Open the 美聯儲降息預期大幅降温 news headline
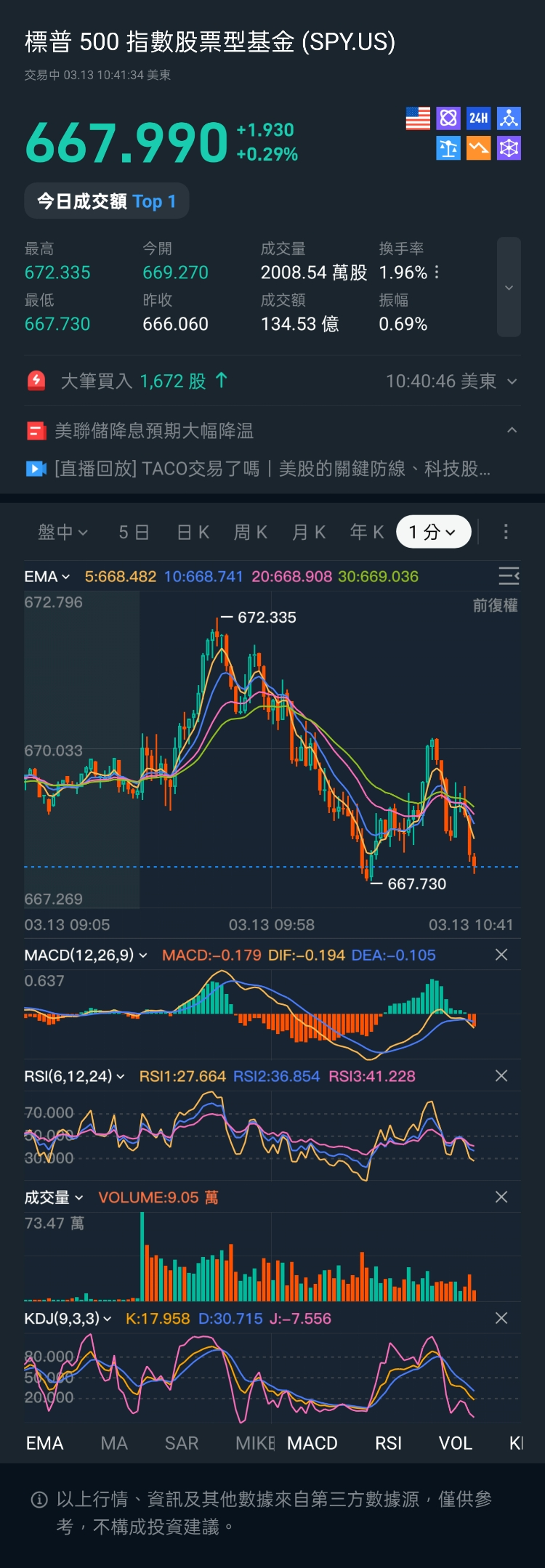This screenshot has width=545, height=1568. pyautogui.click(x=154, y=431)
